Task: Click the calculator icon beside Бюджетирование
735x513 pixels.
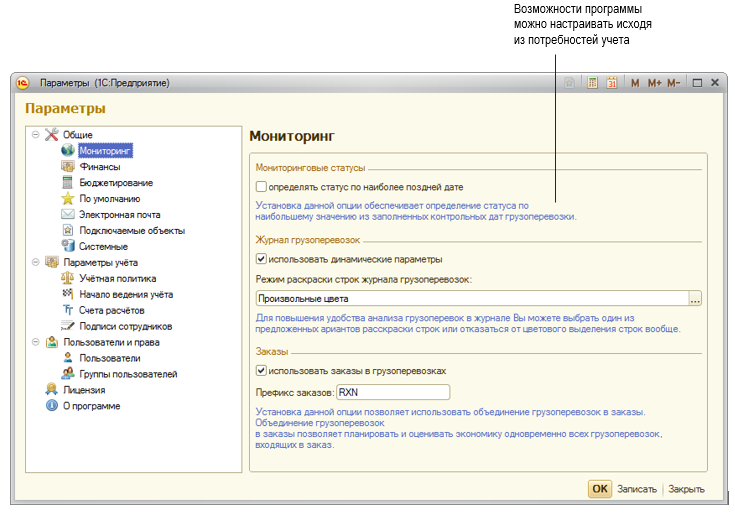Action: pyautogui.click(x=68, y=182)
